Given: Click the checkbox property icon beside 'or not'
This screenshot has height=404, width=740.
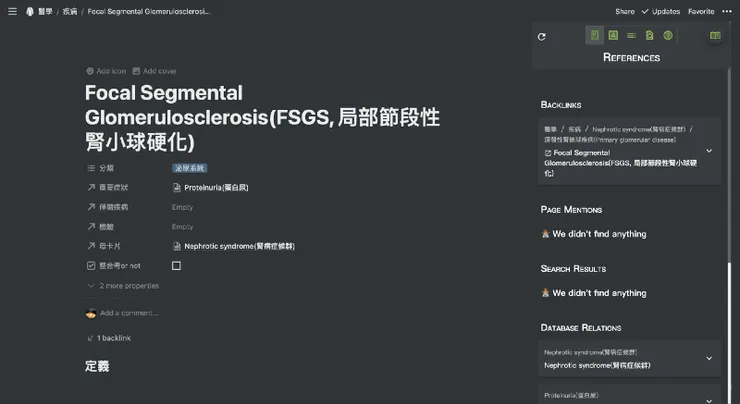Looking at the screenshot, I should (x=91, y=266).
